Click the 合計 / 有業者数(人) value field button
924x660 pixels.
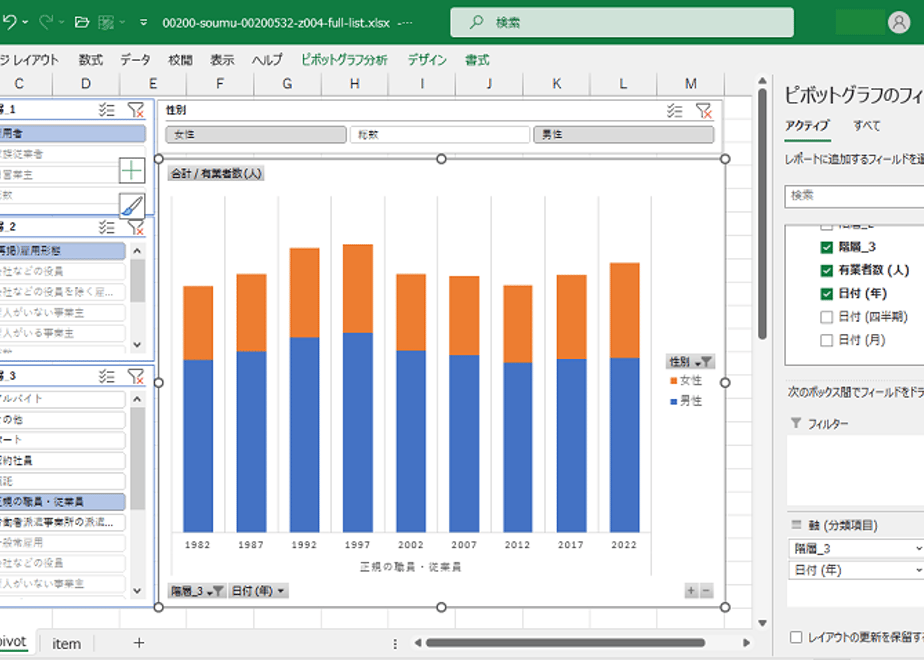[x=216, y=173]
